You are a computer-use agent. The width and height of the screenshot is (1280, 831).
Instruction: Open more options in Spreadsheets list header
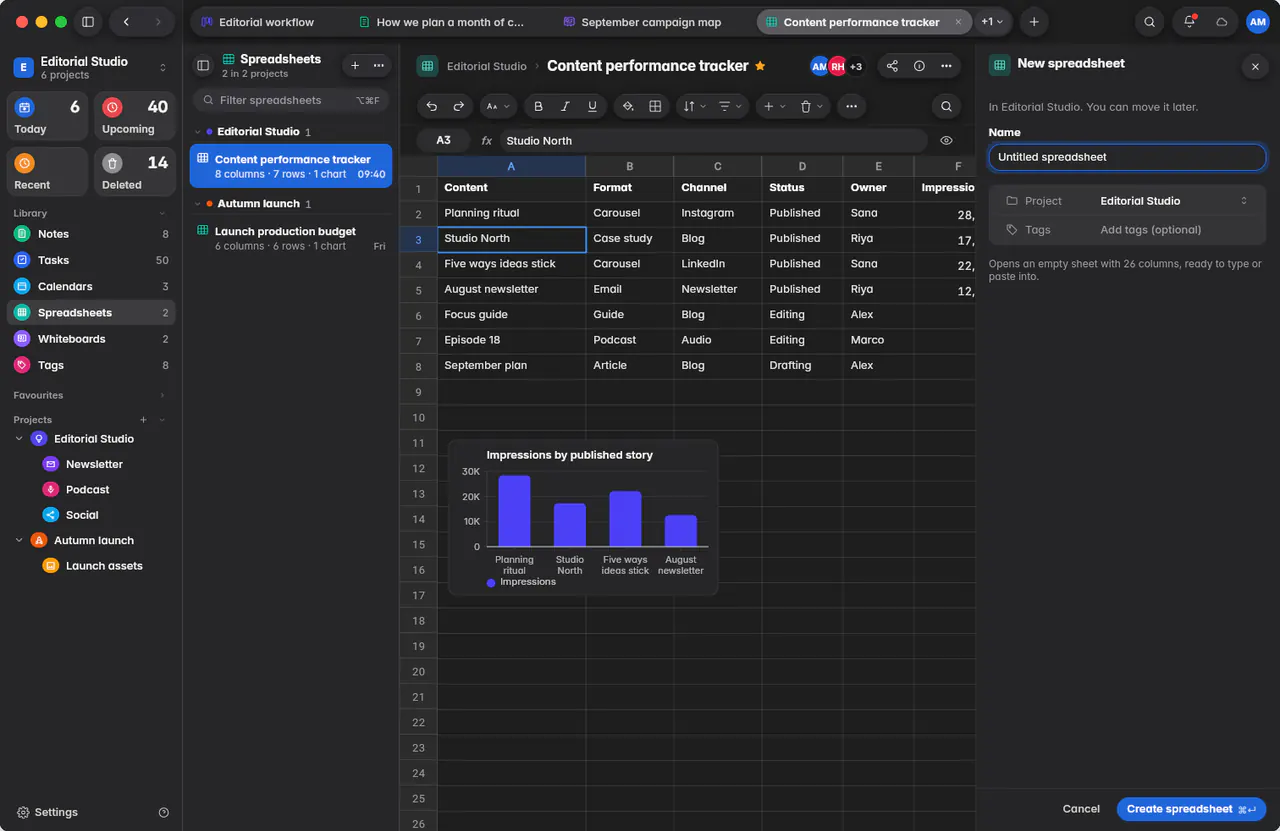(x=379, y=66)
